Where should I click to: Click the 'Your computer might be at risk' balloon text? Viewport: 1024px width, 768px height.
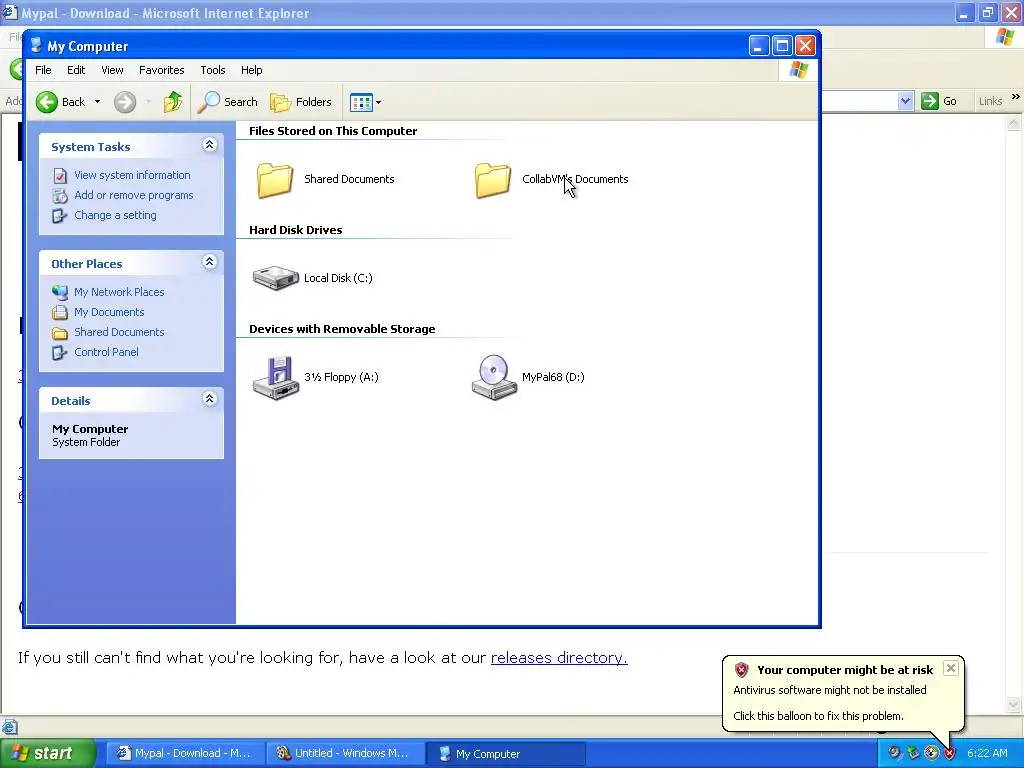click(845, 670)
